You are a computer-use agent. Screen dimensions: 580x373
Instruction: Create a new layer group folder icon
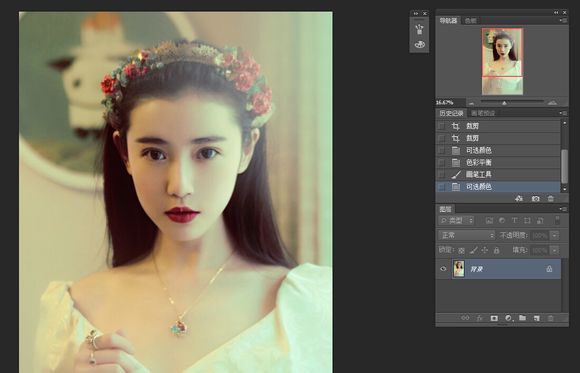click(522, 318)
